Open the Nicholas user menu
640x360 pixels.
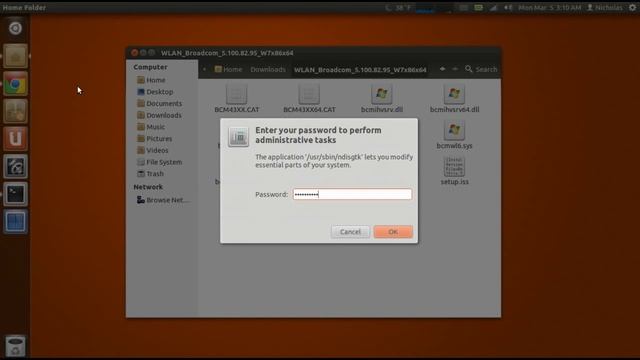coord(604,7)
